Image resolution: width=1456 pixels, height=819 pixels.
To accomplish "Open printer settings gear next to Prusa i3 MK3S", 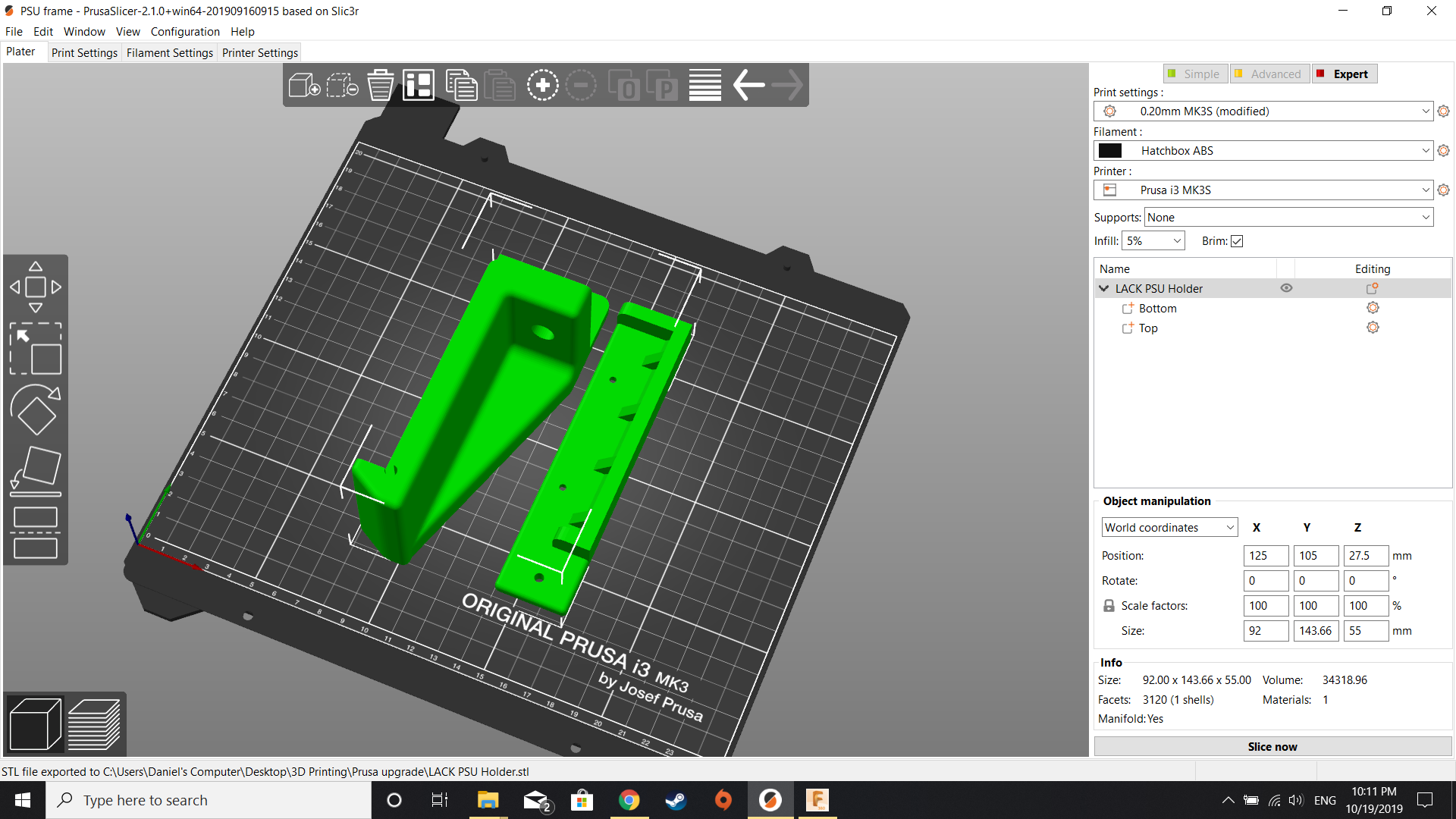I will [x=1444, y=190].
